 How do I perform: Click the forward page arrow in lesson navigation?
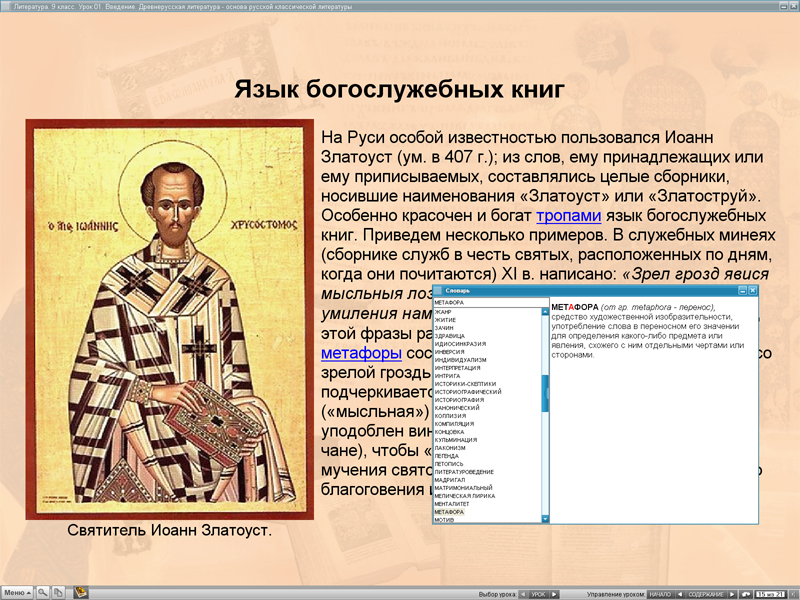point(733,591)
